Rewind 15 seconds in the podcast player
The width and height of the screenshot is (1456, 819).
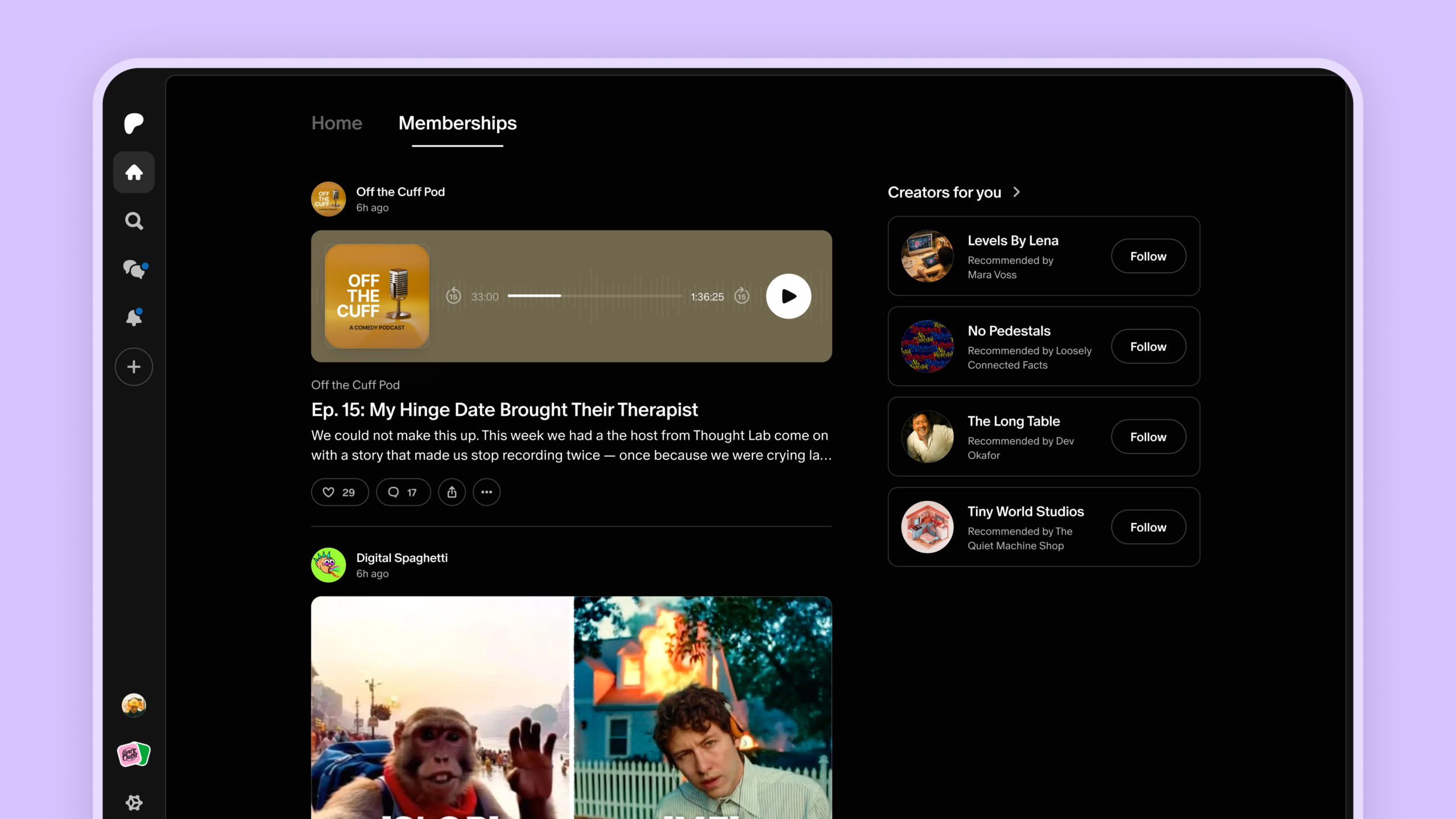453,296
